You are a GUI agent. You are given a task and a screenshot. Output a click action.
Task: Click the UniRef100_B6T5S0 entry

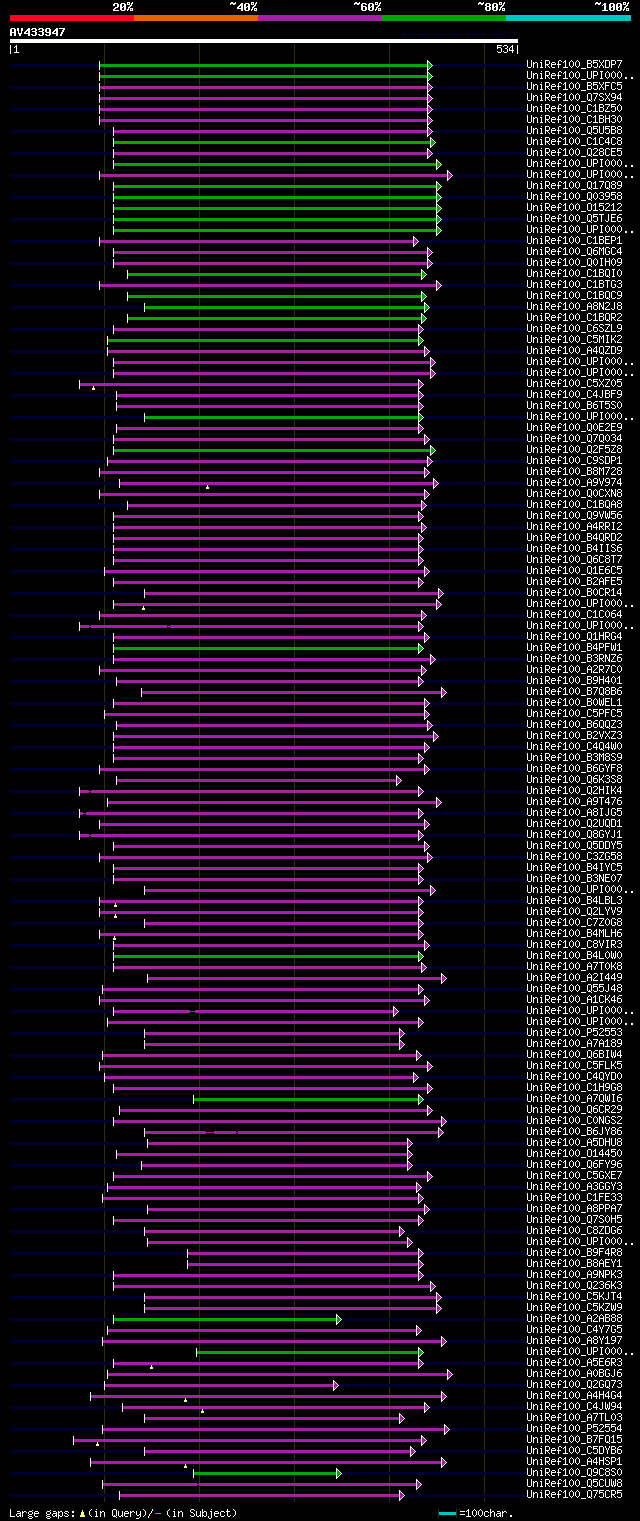click(574, 406)
